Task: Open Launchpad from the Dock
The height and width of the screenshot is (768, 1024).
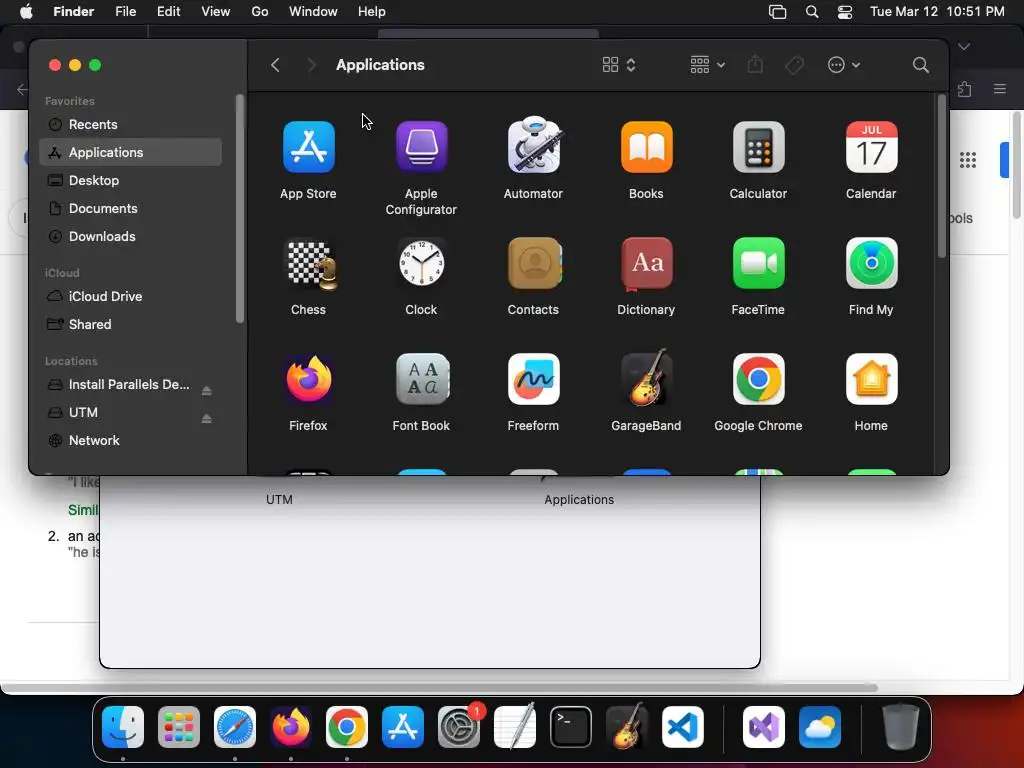Action: 178,726
